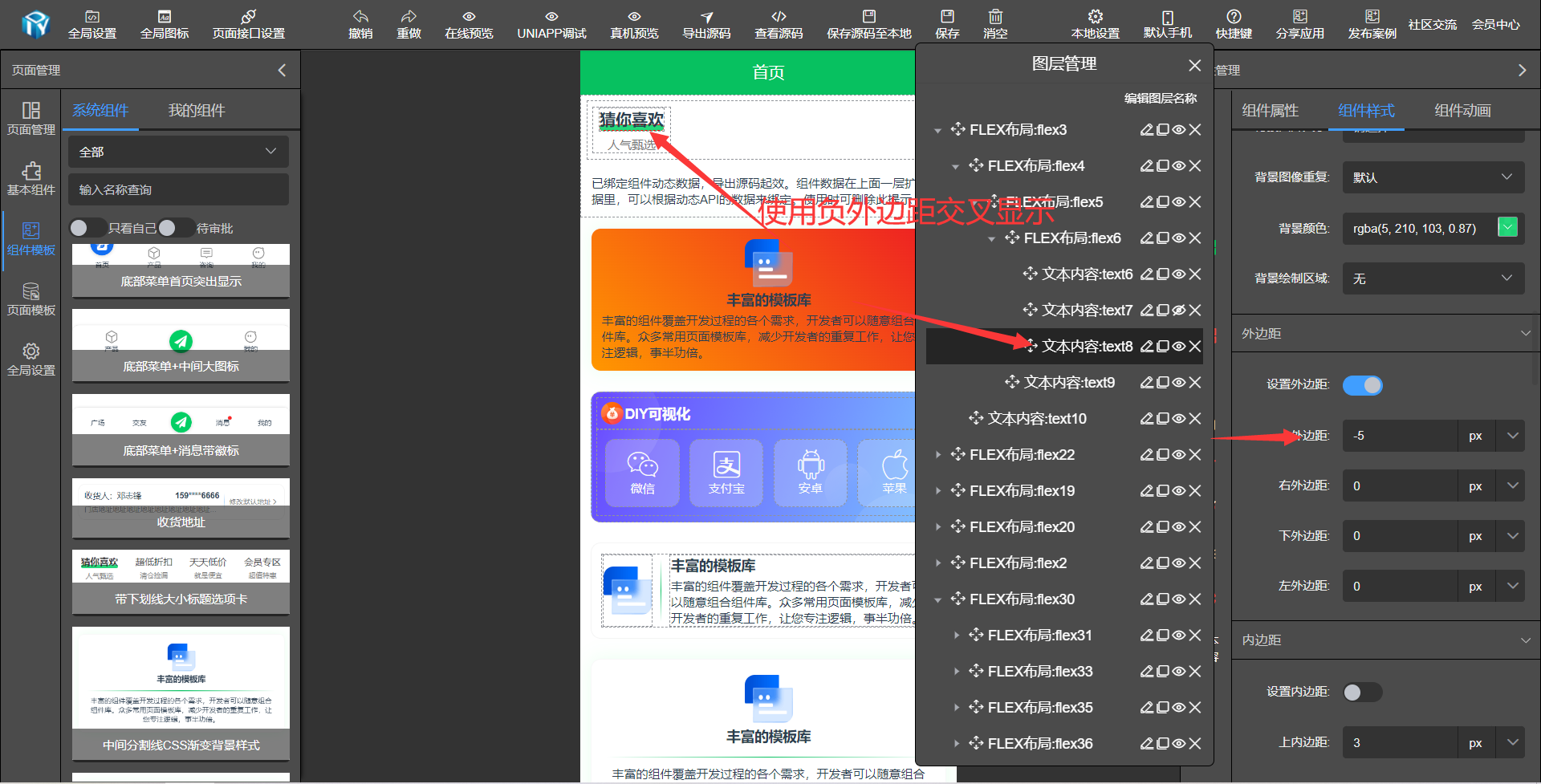Toggle the 只看自己 switch
Screen dimensions: 1541x784
[87, 228]
